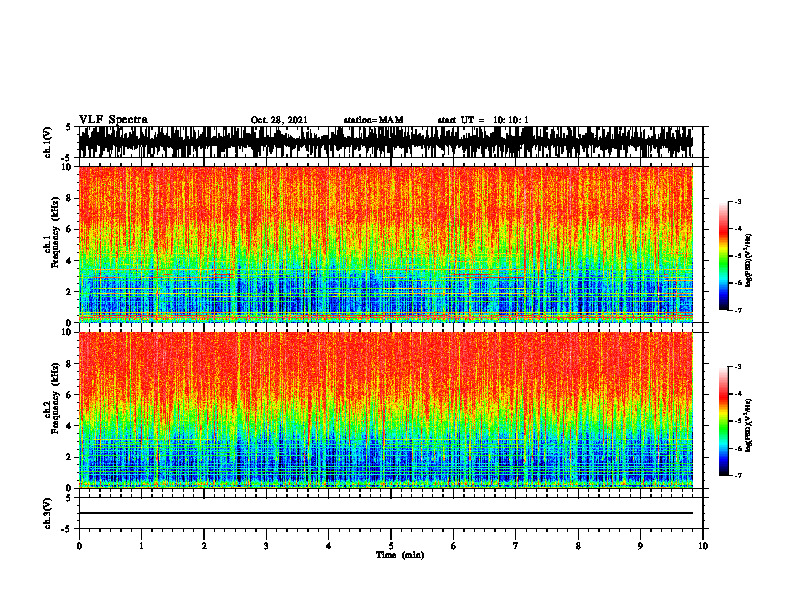Click time axis tick label "0"

click(x=79, y=546)
